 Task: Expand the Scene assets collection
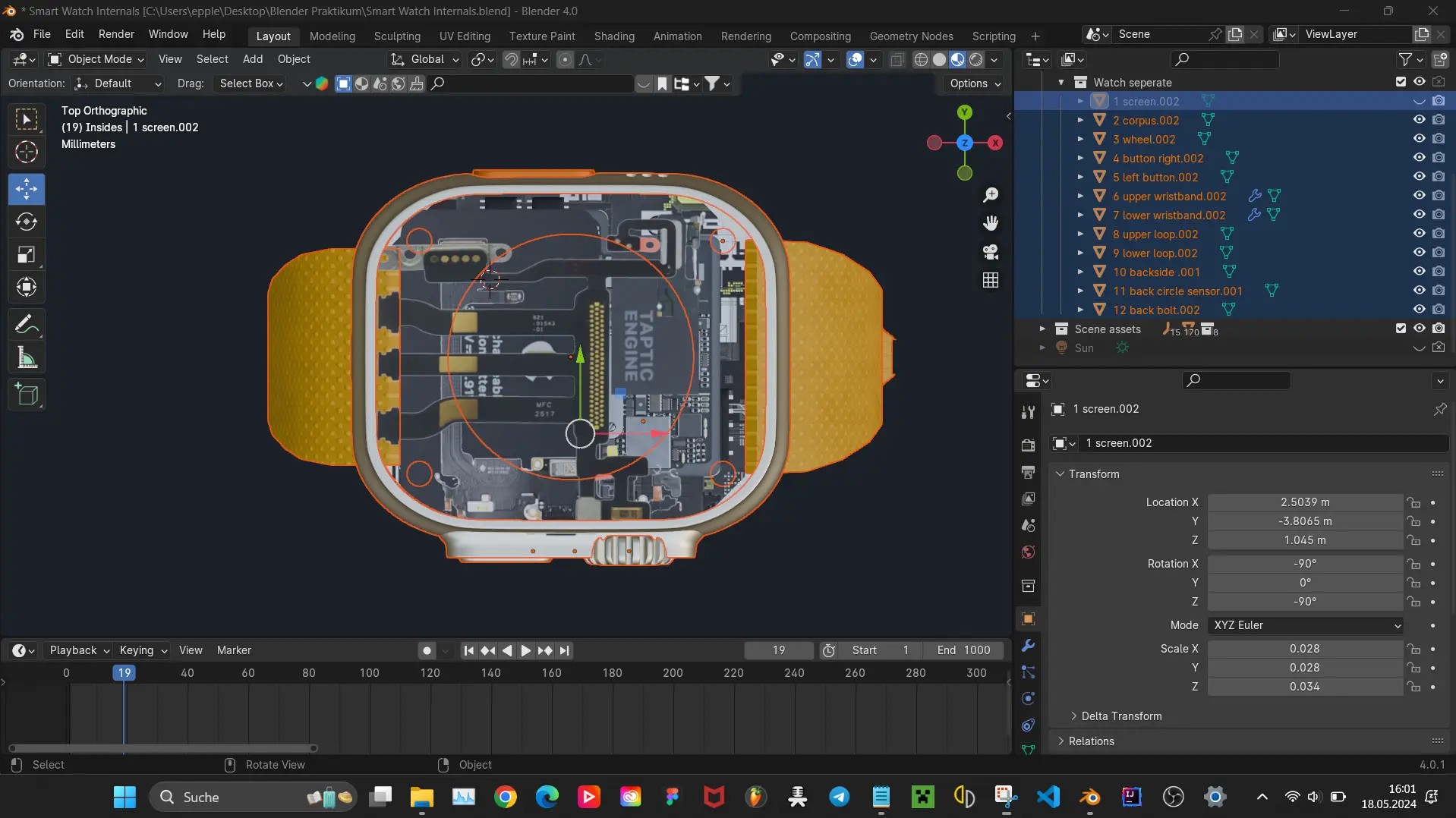pyautogui.click(x=1042, y=329)
